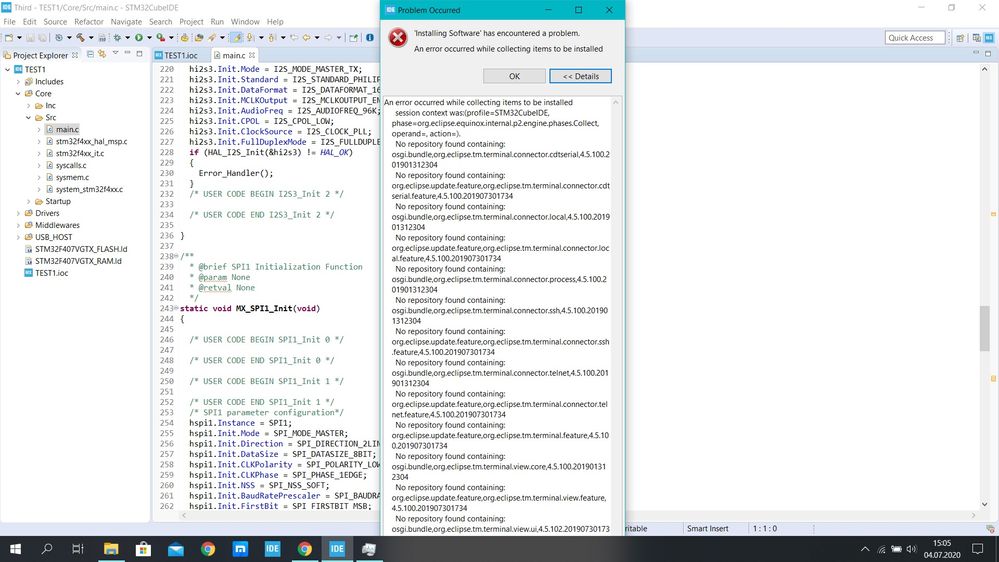Click the volume icon in system tray
999x562 pixels.
pos(911,549)
